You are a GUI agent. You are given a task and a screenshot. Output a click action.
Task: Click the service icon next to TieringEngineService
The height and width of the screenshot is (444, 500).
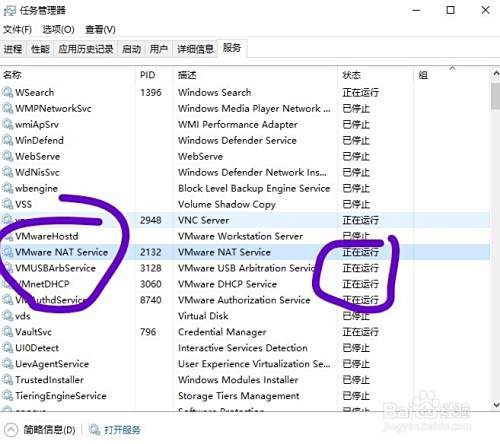coord(8,396)
